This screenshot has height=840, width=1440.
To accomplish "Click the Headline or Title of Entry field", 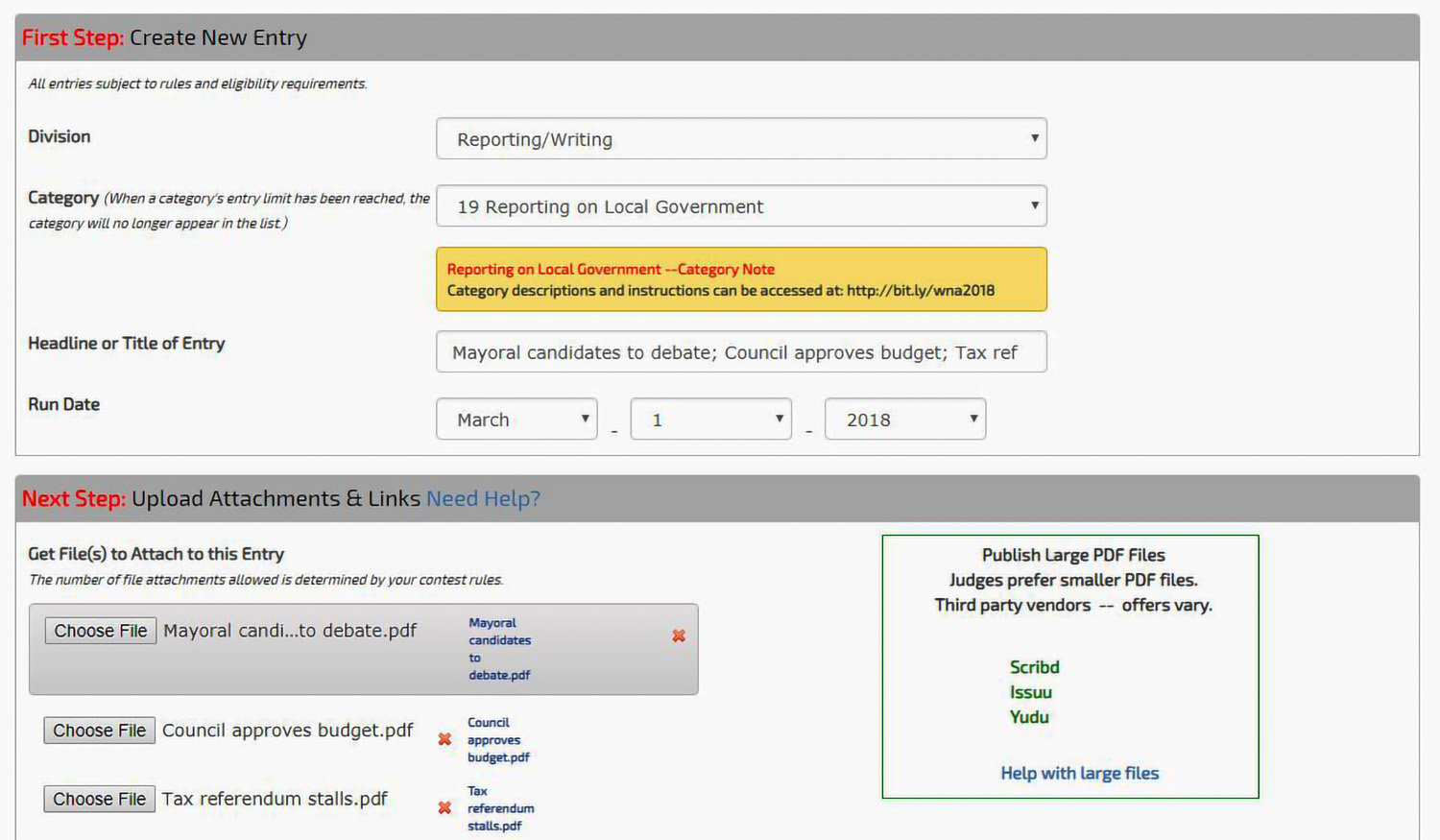I will coord(741,351).
